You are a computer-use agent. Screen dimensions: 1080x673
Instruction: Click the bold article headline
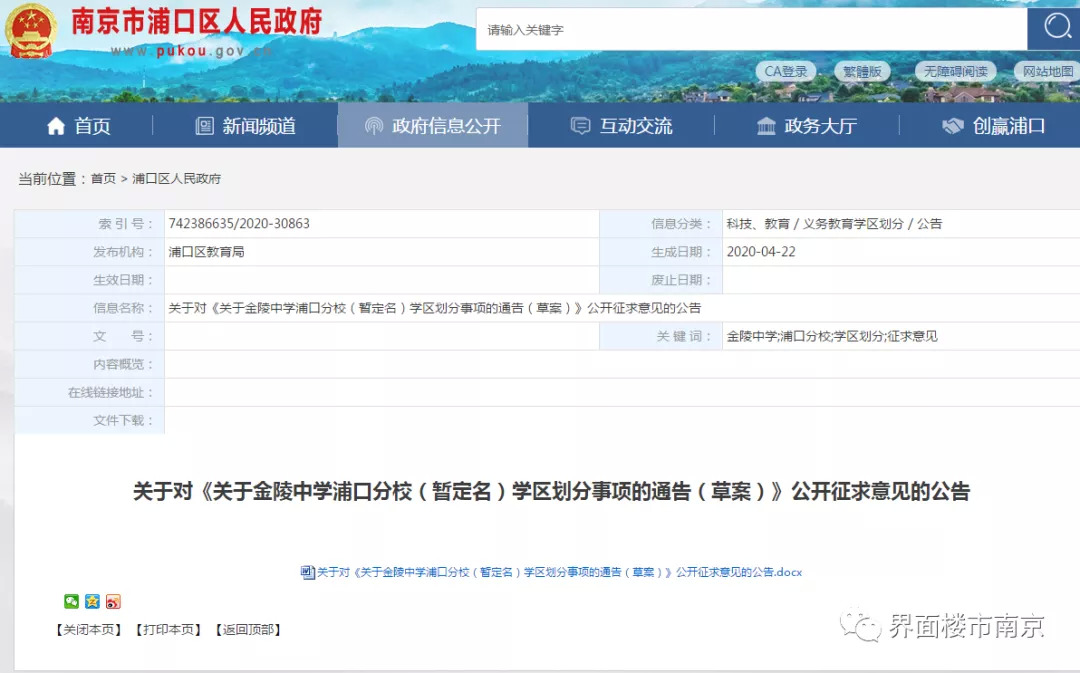coord(551,491)
